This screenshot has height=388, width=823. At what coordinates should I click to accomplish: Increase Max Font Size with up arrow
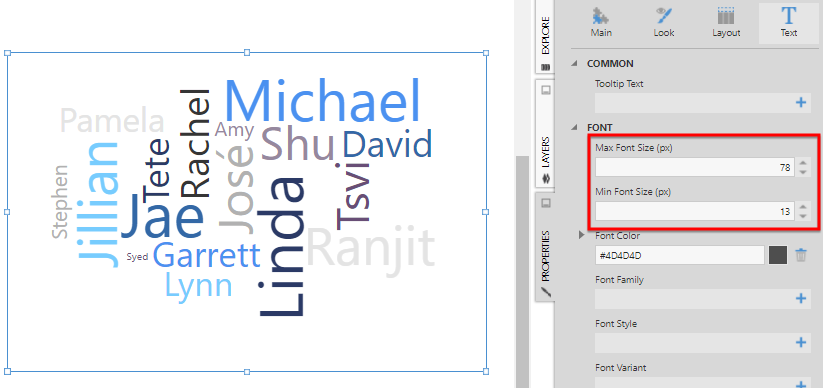(803, 163)
